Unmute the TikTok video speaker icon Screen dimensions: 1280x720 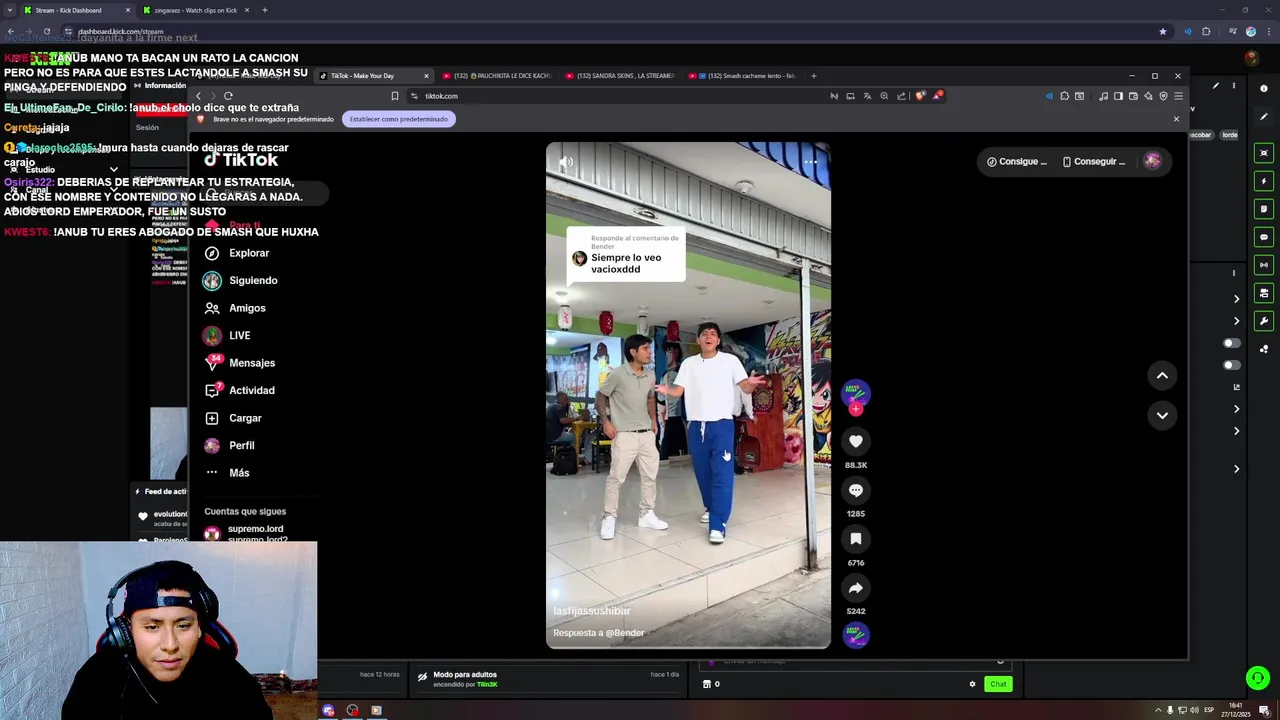point(566,162)
